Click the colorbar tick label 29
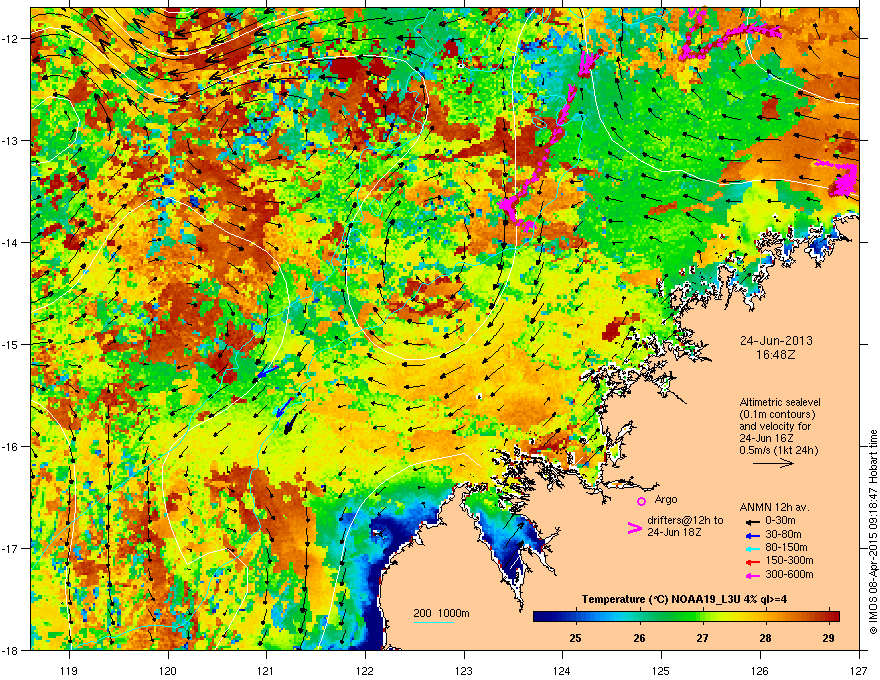The width and height of the screenshot is (880, 680). click(828, 638)
